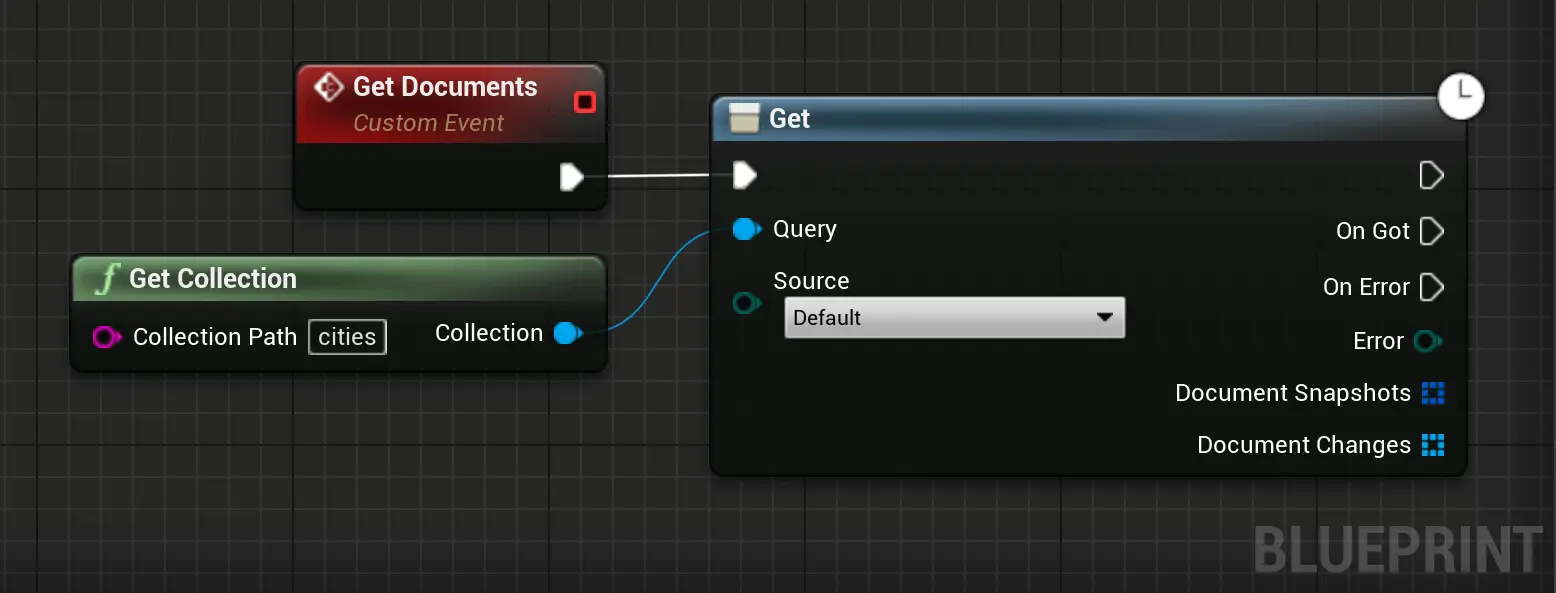
Task: Click the Get node execution input pin
Action: pos(744,176)
